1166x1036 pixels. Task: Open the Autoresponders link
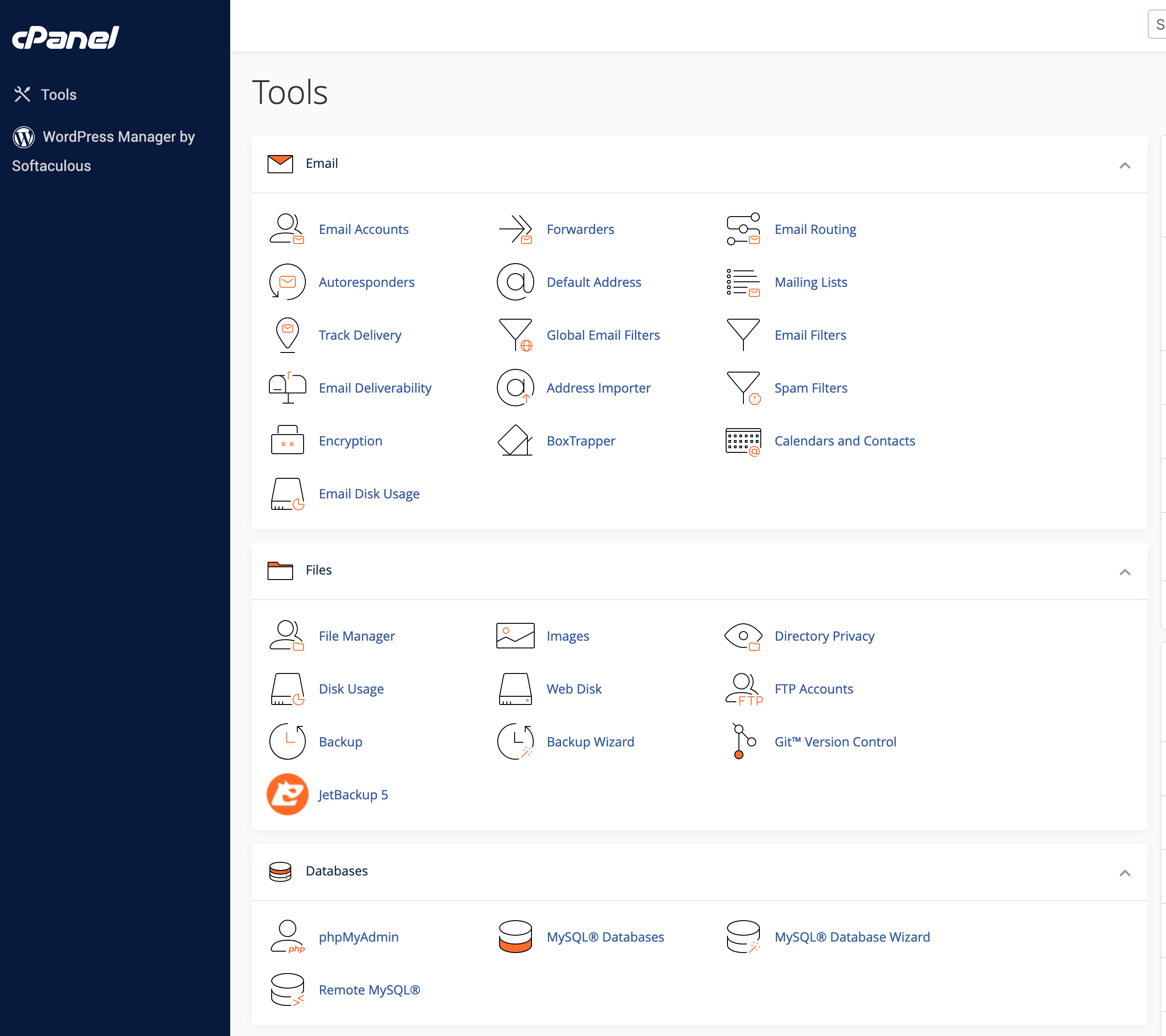(366, 282)
